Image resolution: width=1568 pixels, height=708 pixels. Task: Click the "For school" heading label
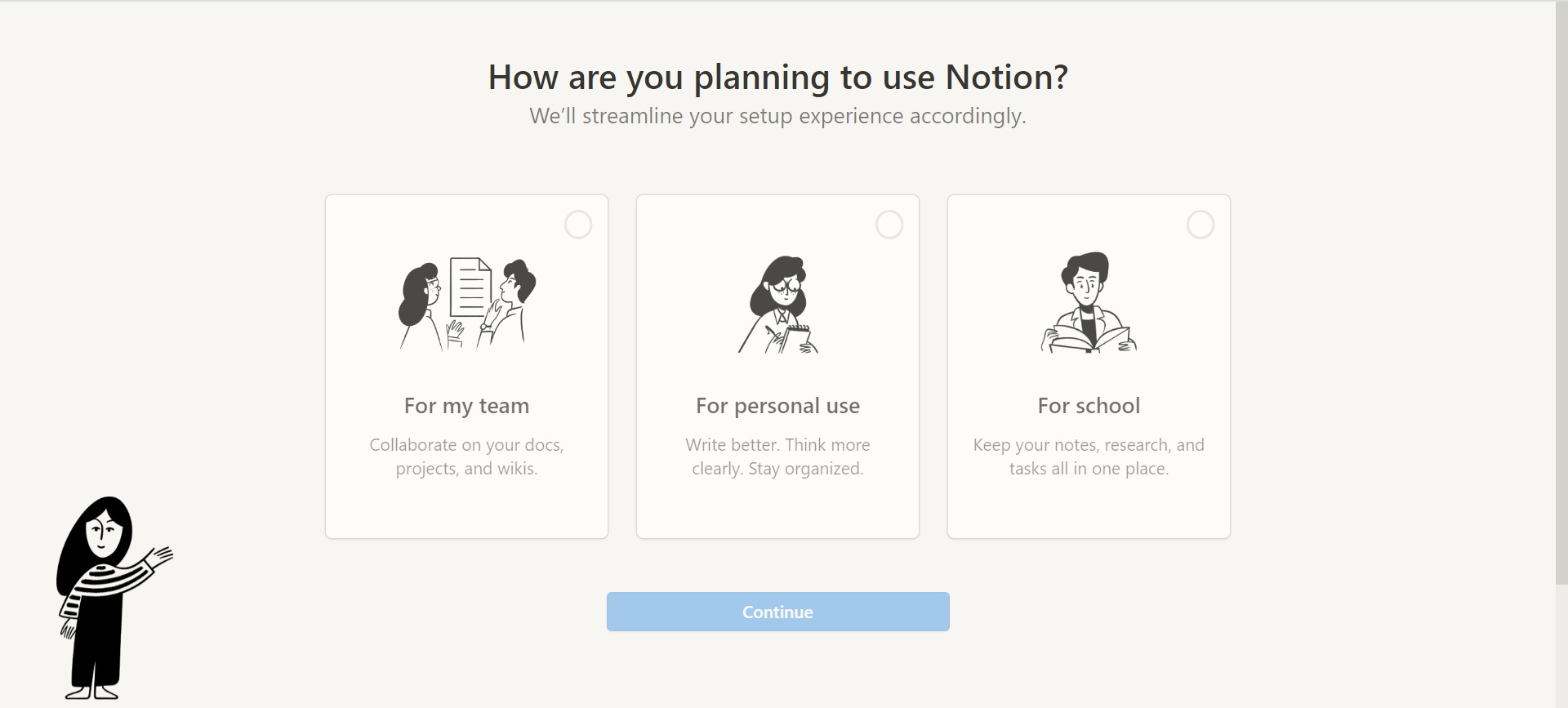1089,406
